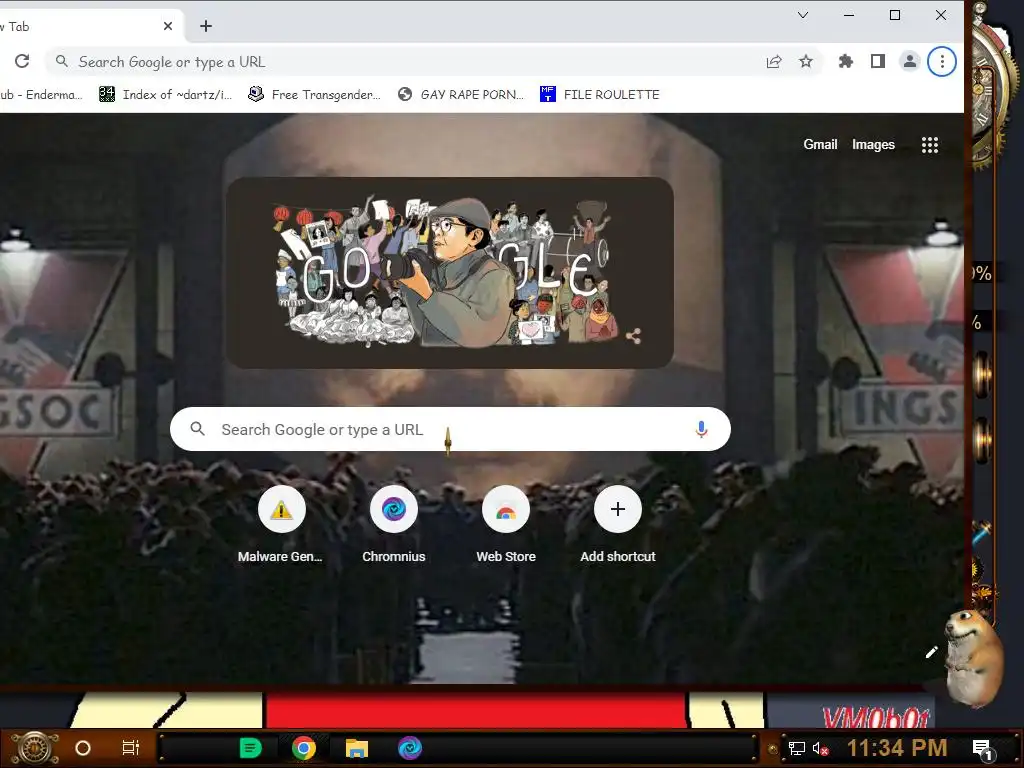Open the FILE ROULETTE bookmark

tap(600, 95)
